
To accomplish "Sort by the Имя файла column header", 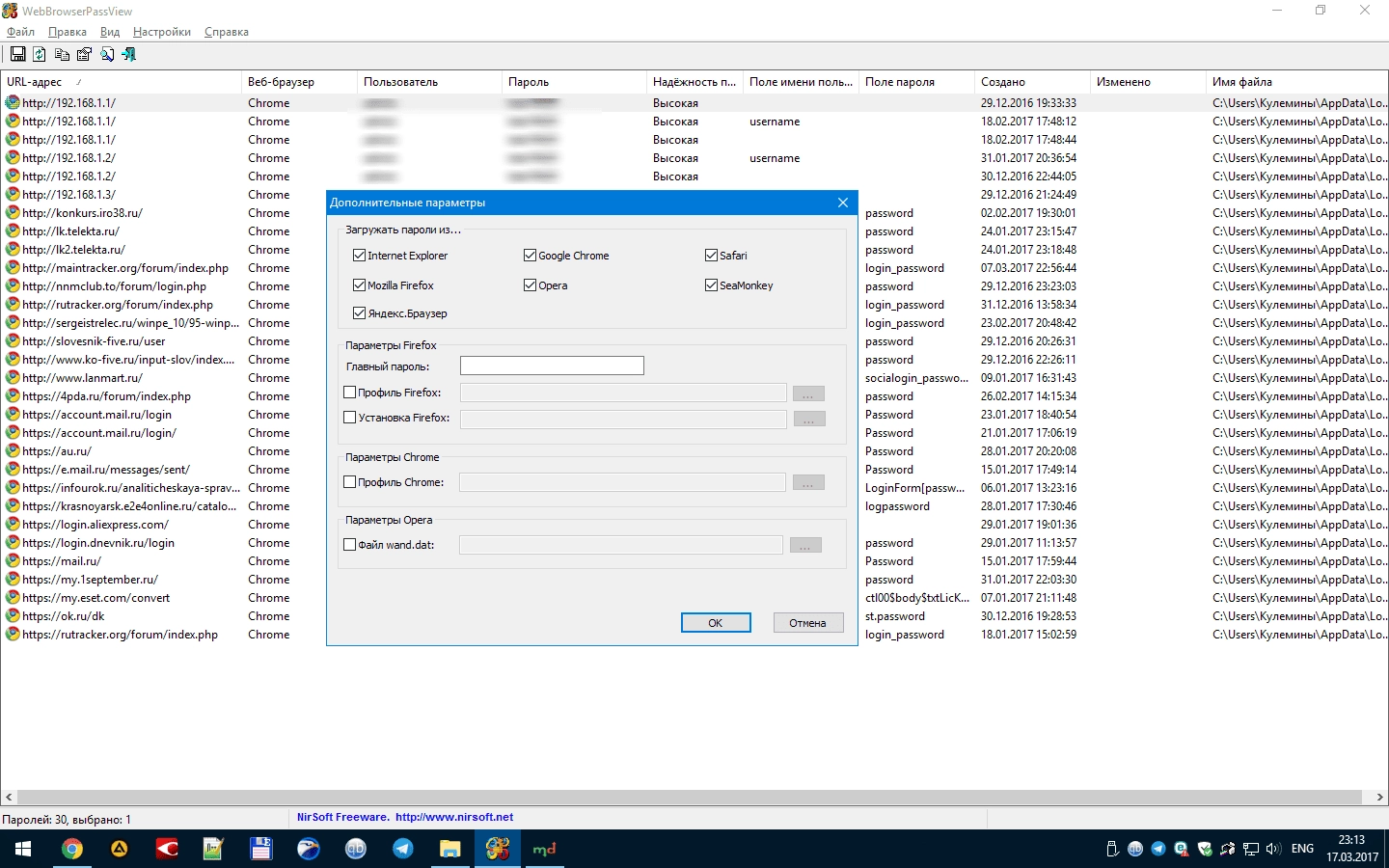I will [1297, 82].
